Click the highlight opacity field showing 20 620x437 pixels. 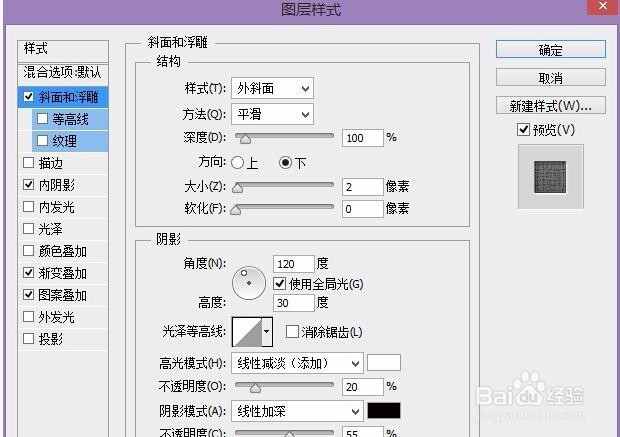click(x=363, y=387)
